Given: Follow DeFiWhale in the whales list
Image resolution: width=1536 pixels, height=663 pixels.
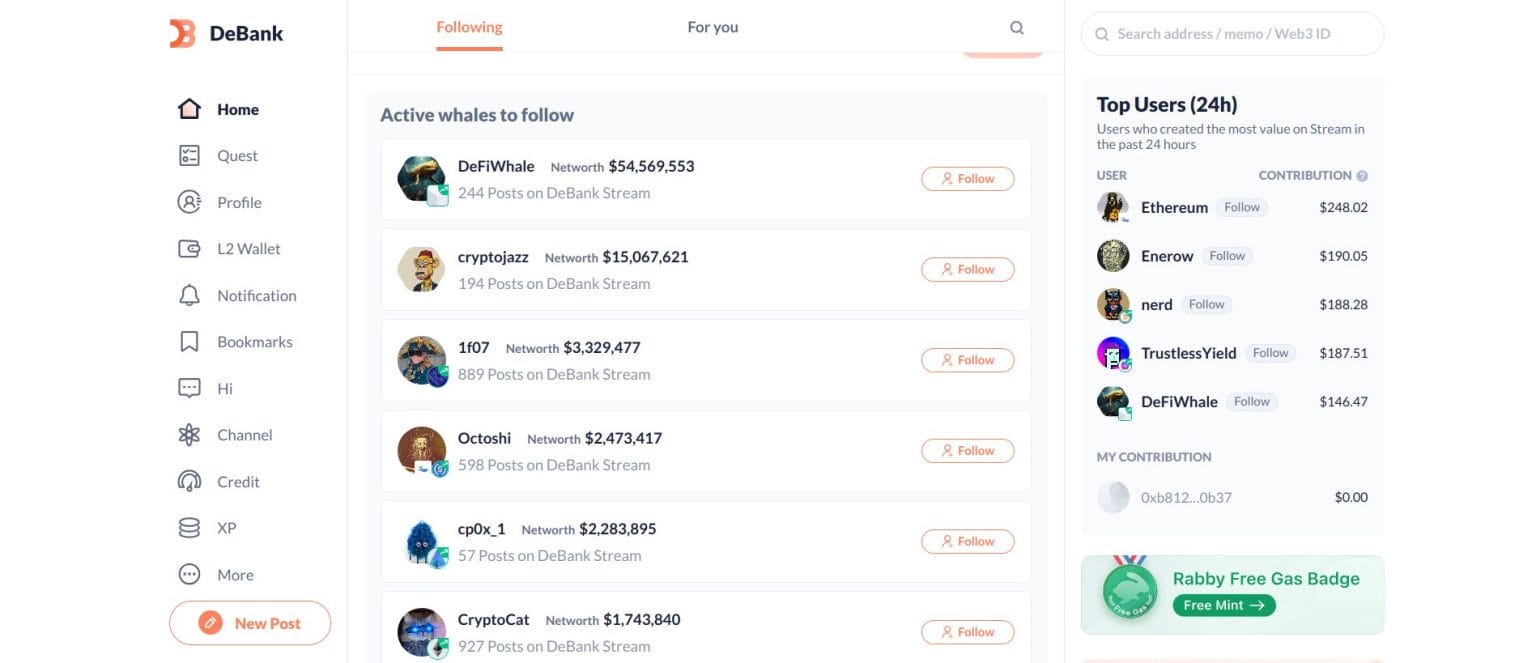Looking at the screenshot, I should [x=967, y=178].
